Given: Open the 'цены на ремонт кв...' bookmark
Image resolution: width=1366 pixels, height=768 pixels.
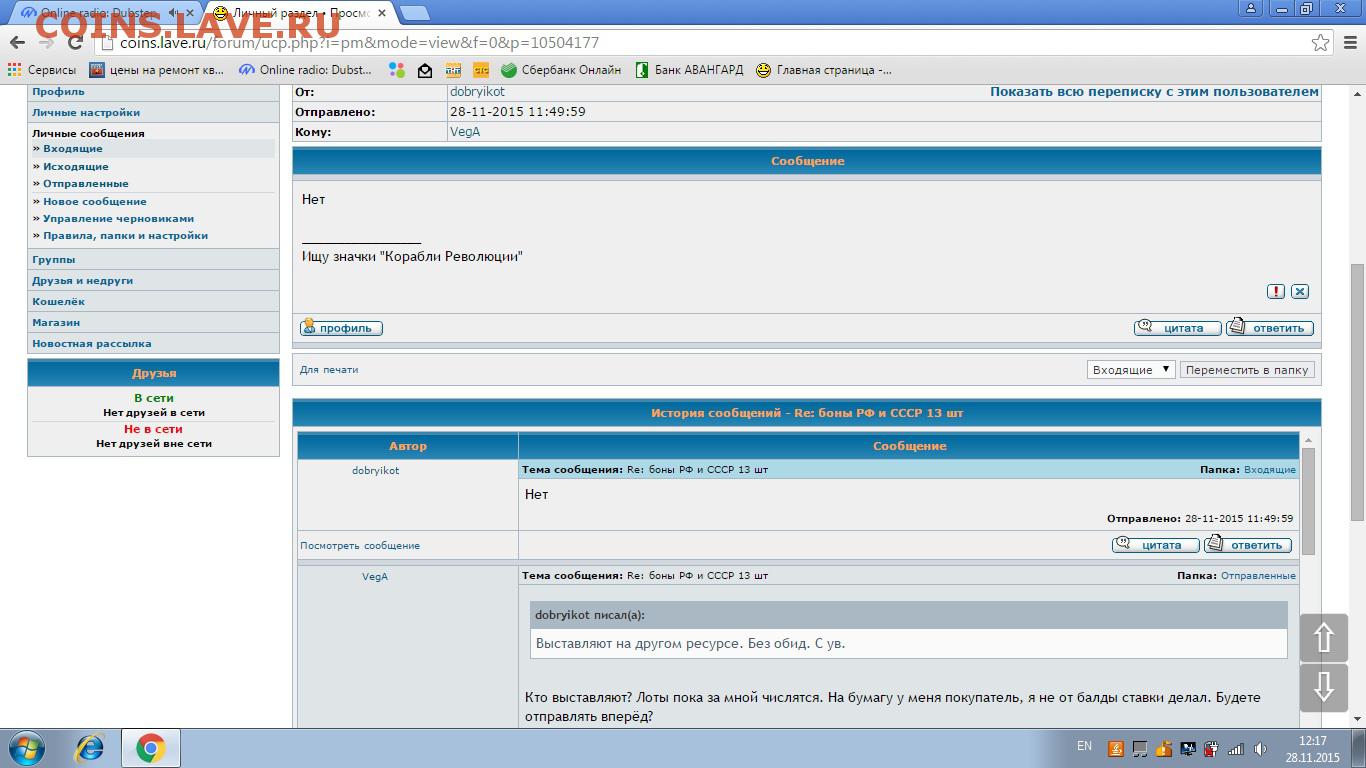Looking at the screenshot, I should click(x=157, y=70).
